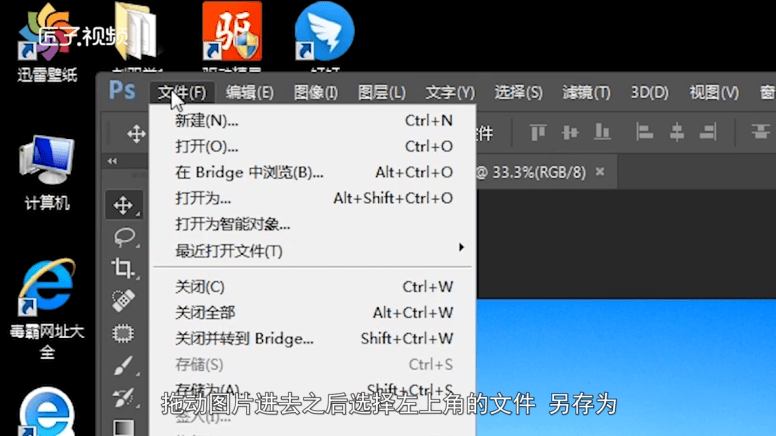Collapse the tools panel with double arrows

112,161
